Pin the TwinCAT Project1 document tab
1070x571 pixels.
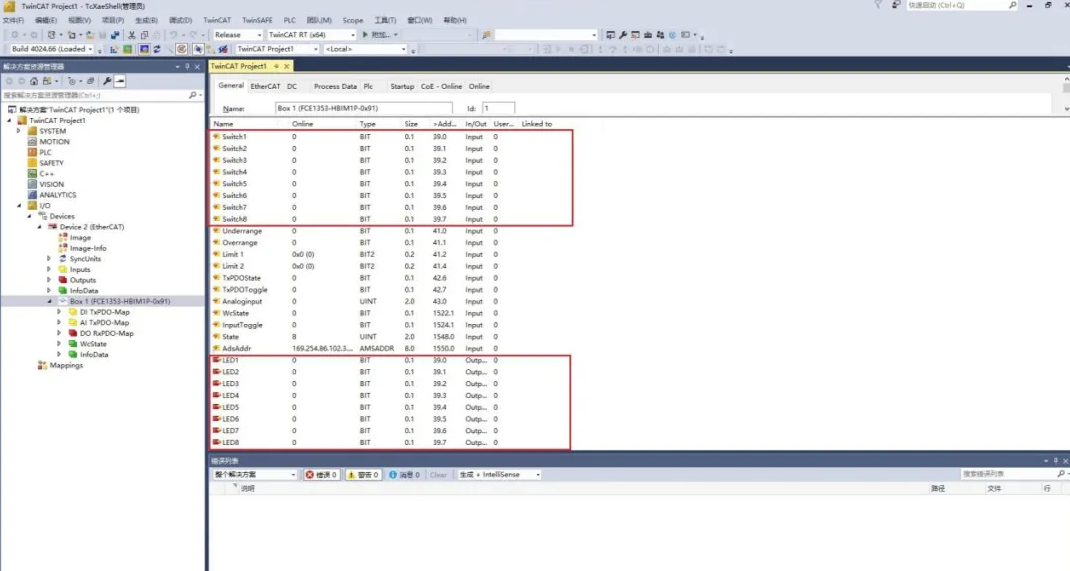click(276, 66)
